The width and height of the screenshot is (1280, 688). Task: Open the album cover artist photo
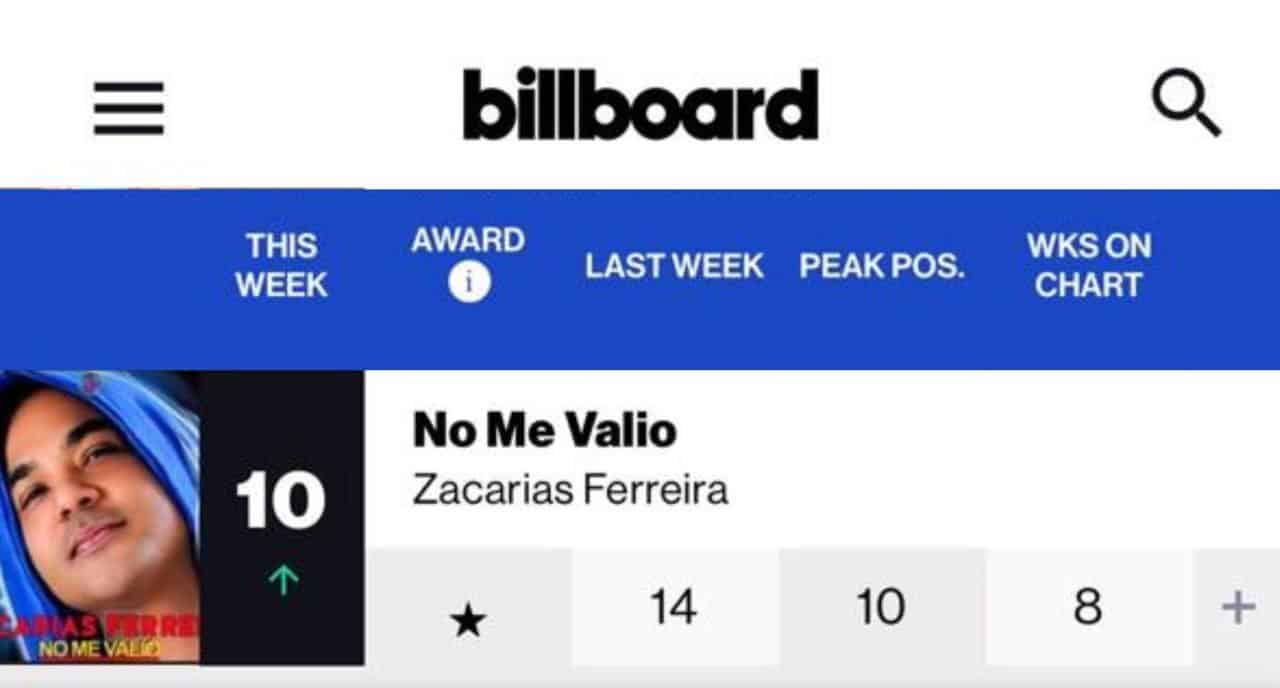point(98,500)
